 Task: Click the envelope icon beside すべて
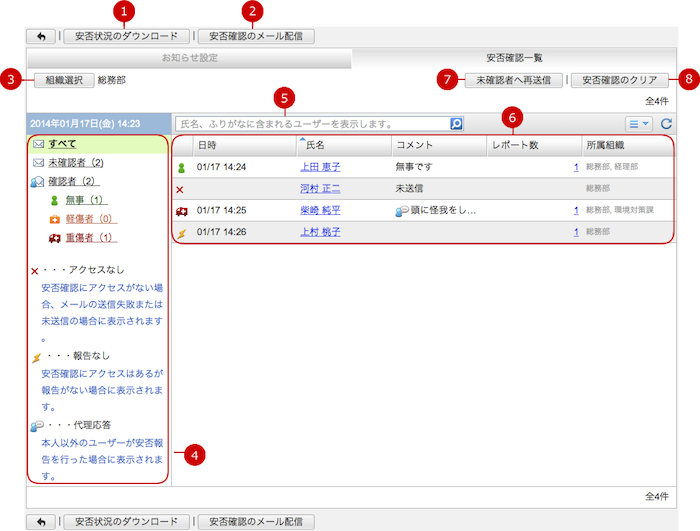tap(39, 144)
